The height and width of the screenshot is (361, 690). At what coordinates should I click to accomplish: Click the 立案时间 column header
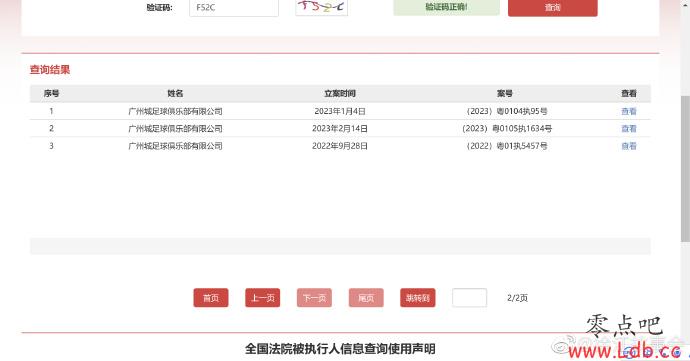pyautogui.click(x=340, y=93)
